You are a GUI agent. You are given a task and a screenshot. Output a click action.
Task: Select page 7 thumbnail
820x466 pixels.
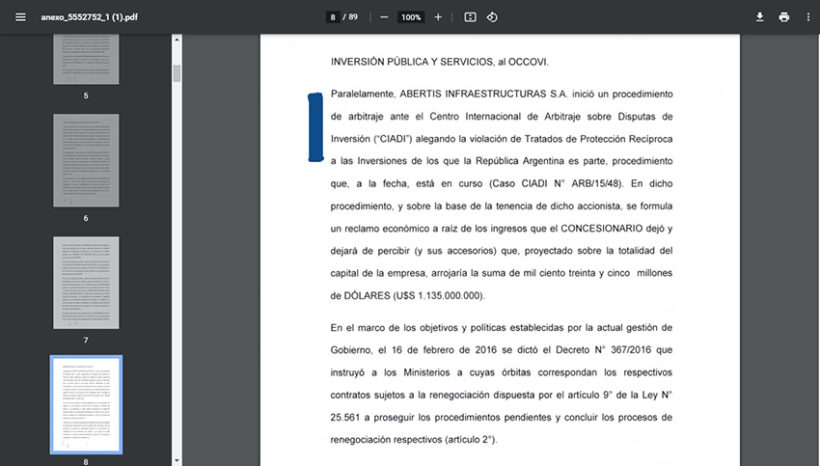click(86, 283)
